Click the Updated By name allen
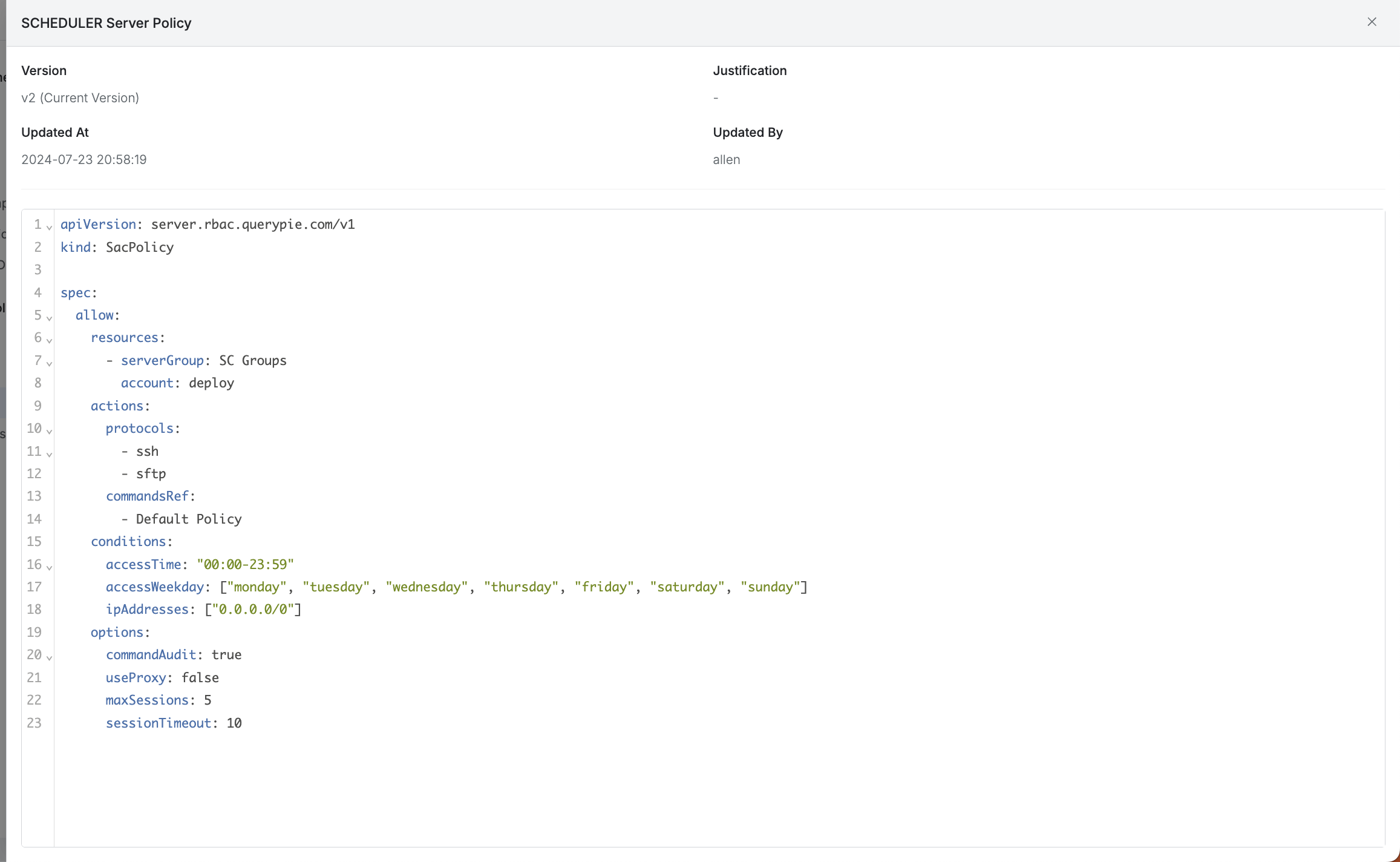Screen dimensions: 1400x862 pos(726,160)
